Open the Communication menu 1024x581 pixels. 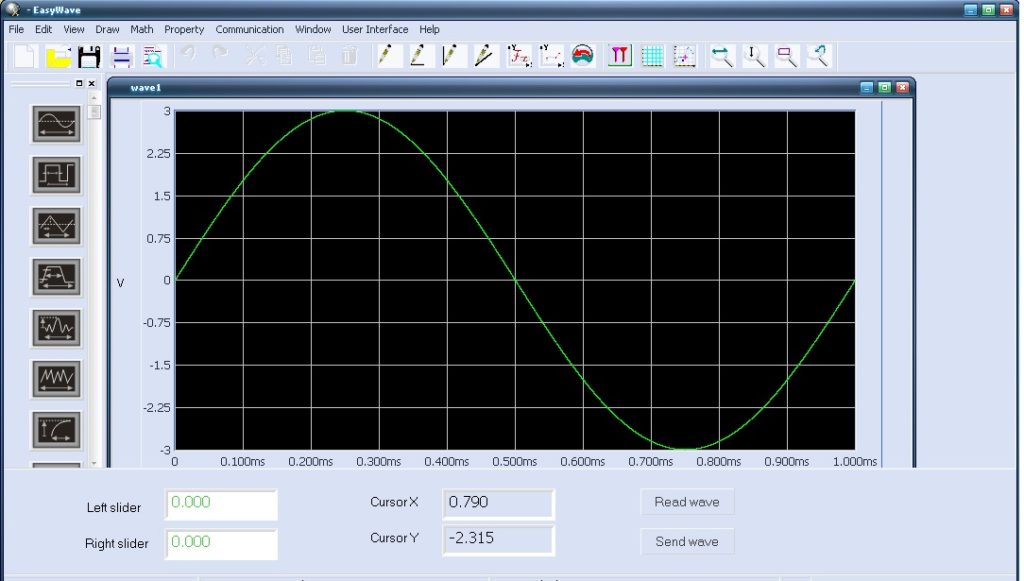pos(249,29)
